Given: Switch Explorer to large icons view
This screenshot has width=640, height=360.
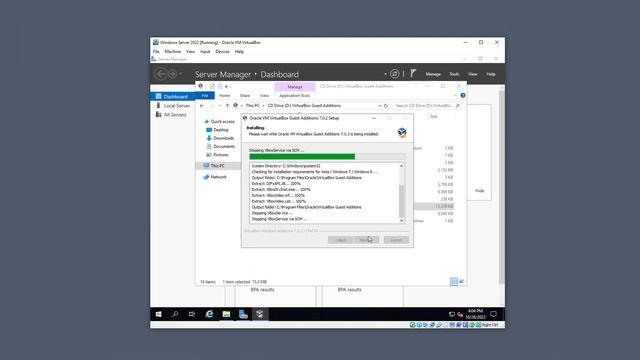Looking at the screenshot, I should (x=462, y=282).
